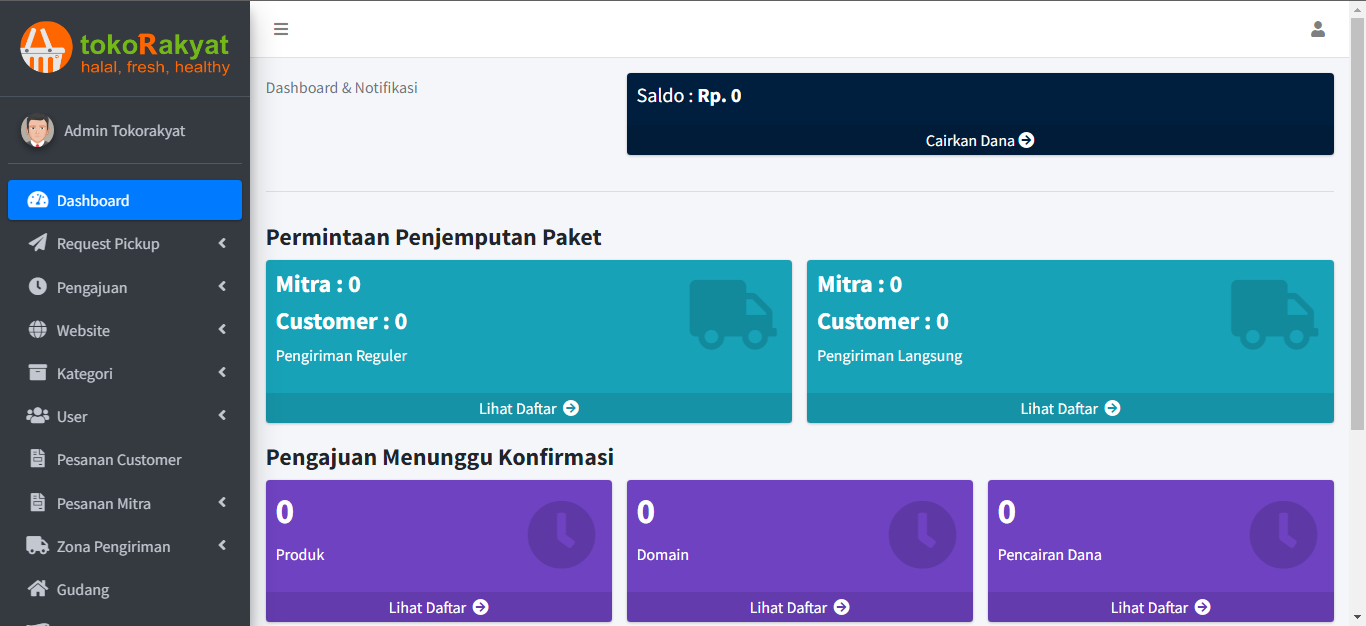The width and height of the screenshot is (1366, 626).
Task: Expand the Kategori menu chevron
Action: pos(222,373)
